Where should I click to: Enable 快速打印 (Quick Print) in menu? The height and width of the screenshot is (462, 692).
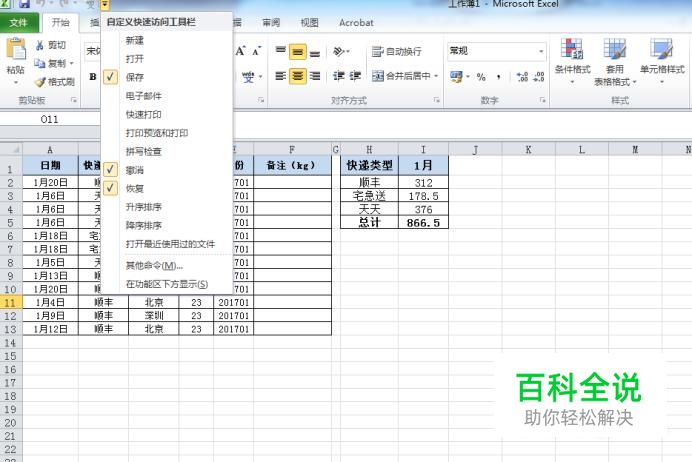pyautogui.click(x=167, y=115)
